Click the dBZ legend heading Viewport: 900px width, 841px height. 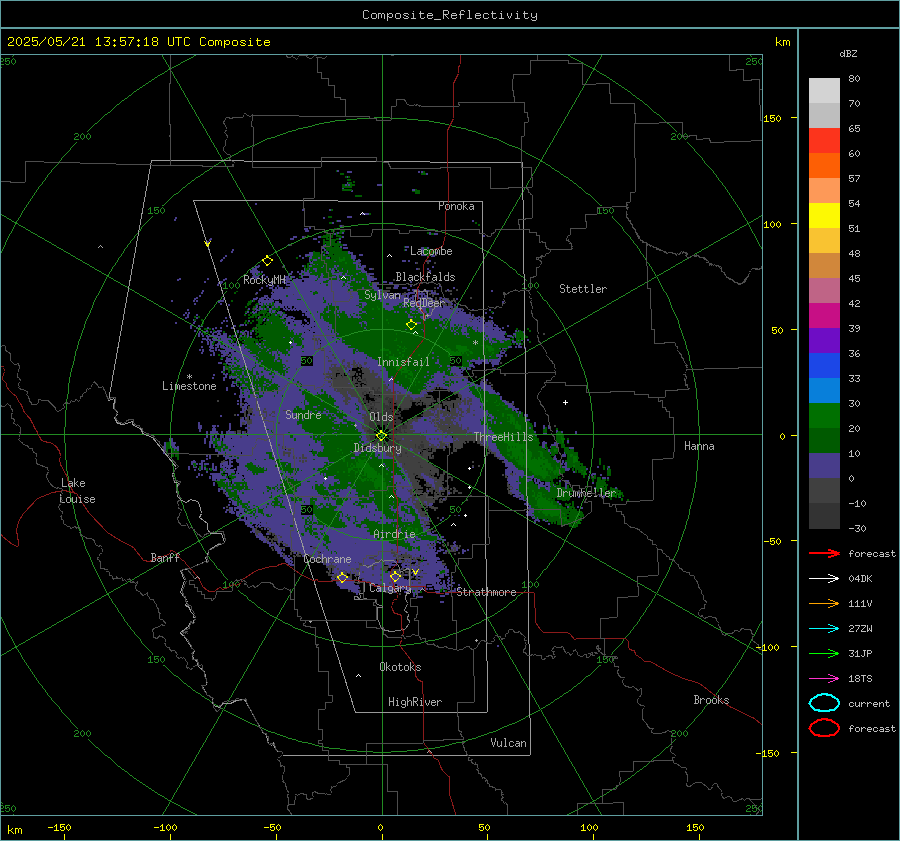tap(848, 53)
